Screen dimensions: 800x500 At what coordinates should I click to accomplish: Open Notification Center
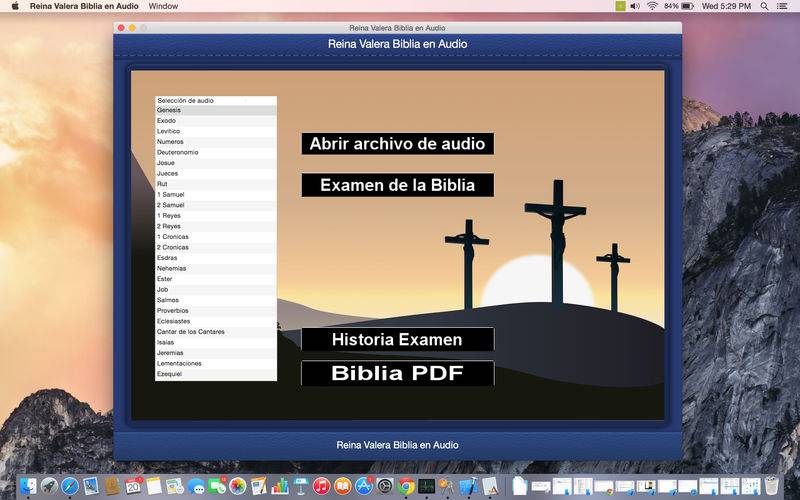pyautogui.click(x=782, y=6)
